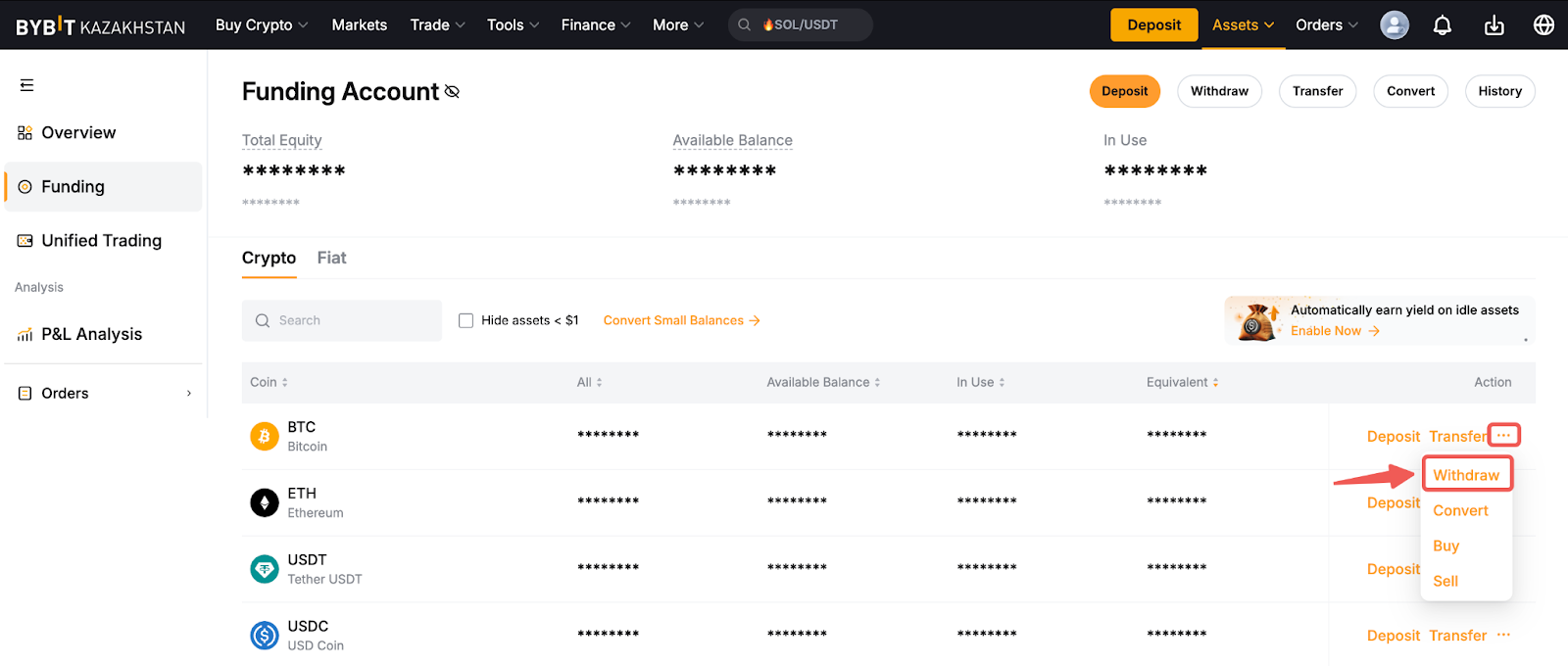Click the Bitcoin coin icon
This screenshot has height=666, width=1568.
265,436
